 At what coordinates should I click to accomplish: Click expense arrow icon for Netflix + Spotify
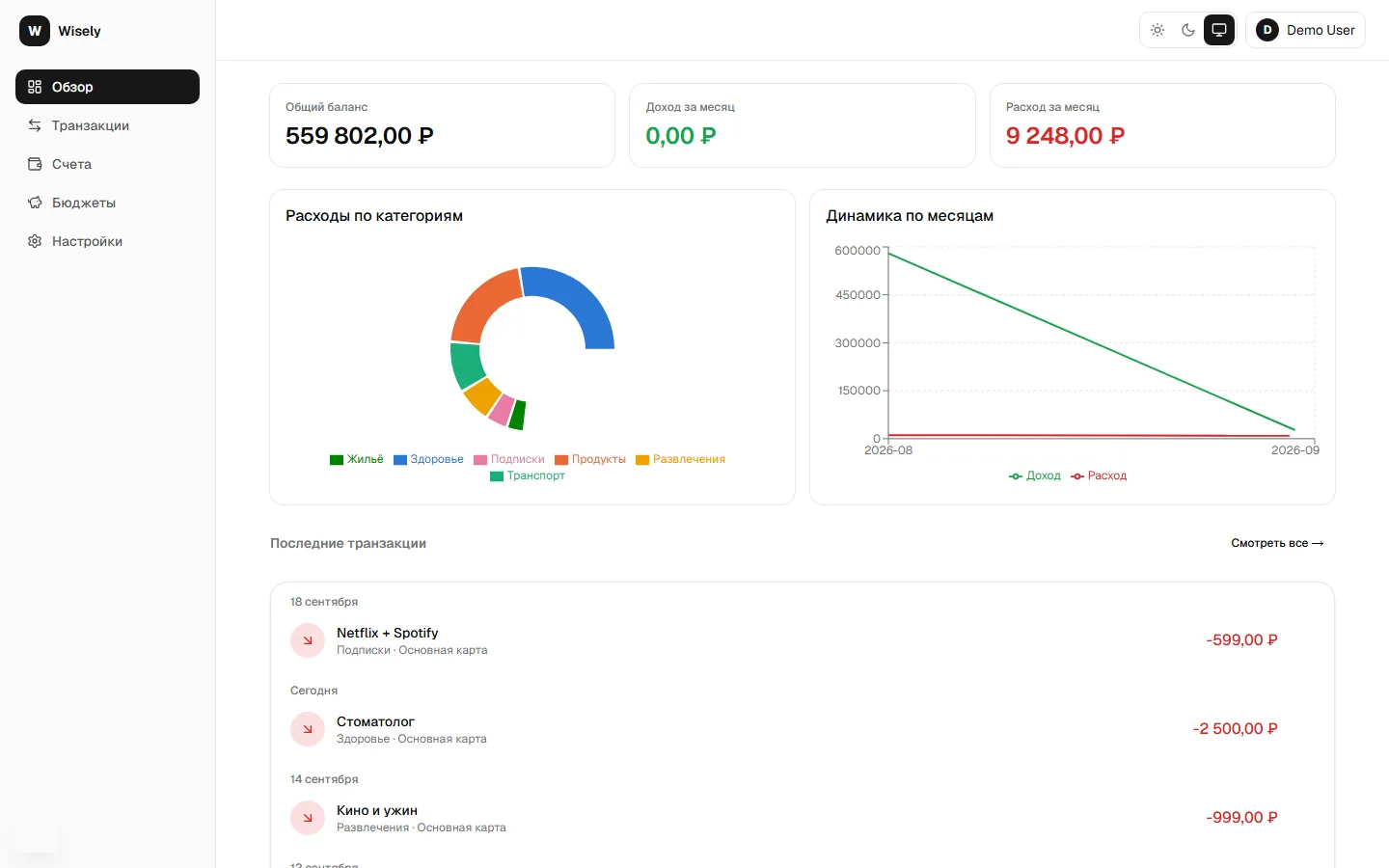(308, 640)
